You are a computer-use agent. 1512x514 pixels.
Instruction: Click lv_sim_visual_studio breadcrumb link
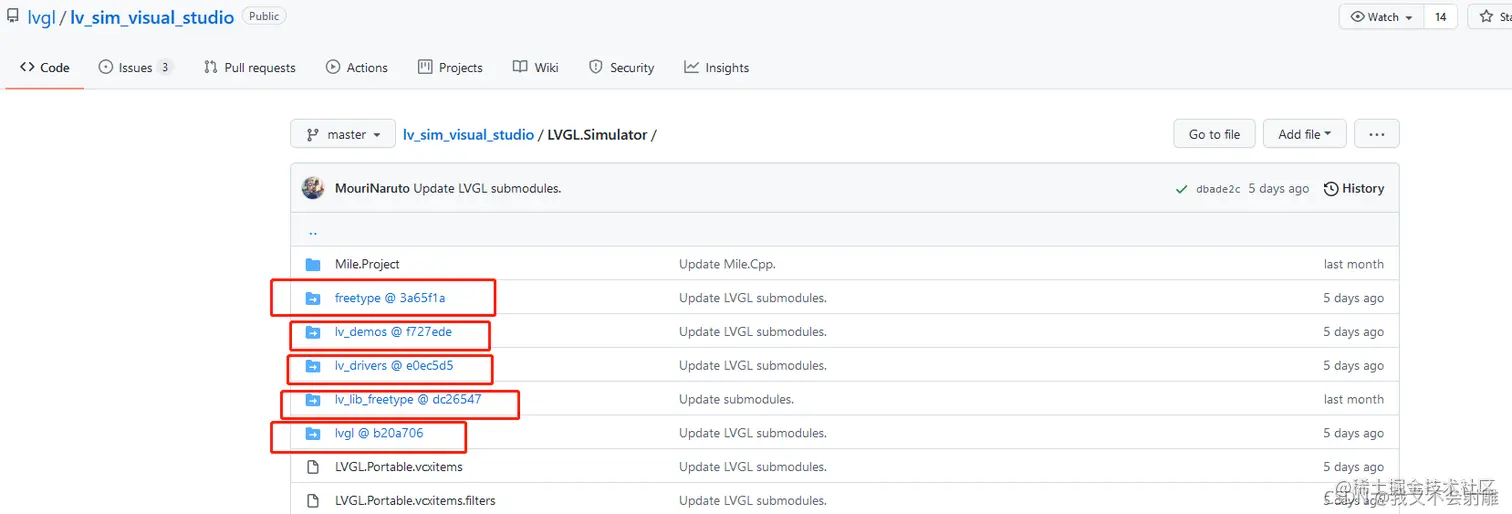click(468, 134)
